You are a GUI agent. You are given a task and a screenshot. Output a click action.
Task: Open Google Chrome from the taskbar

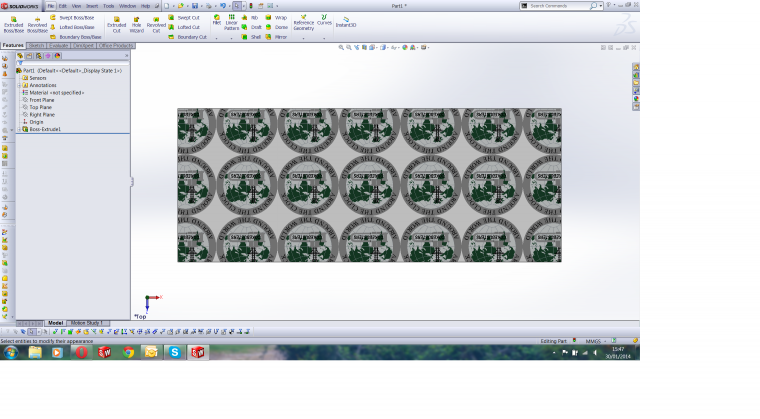click(128, 353)
